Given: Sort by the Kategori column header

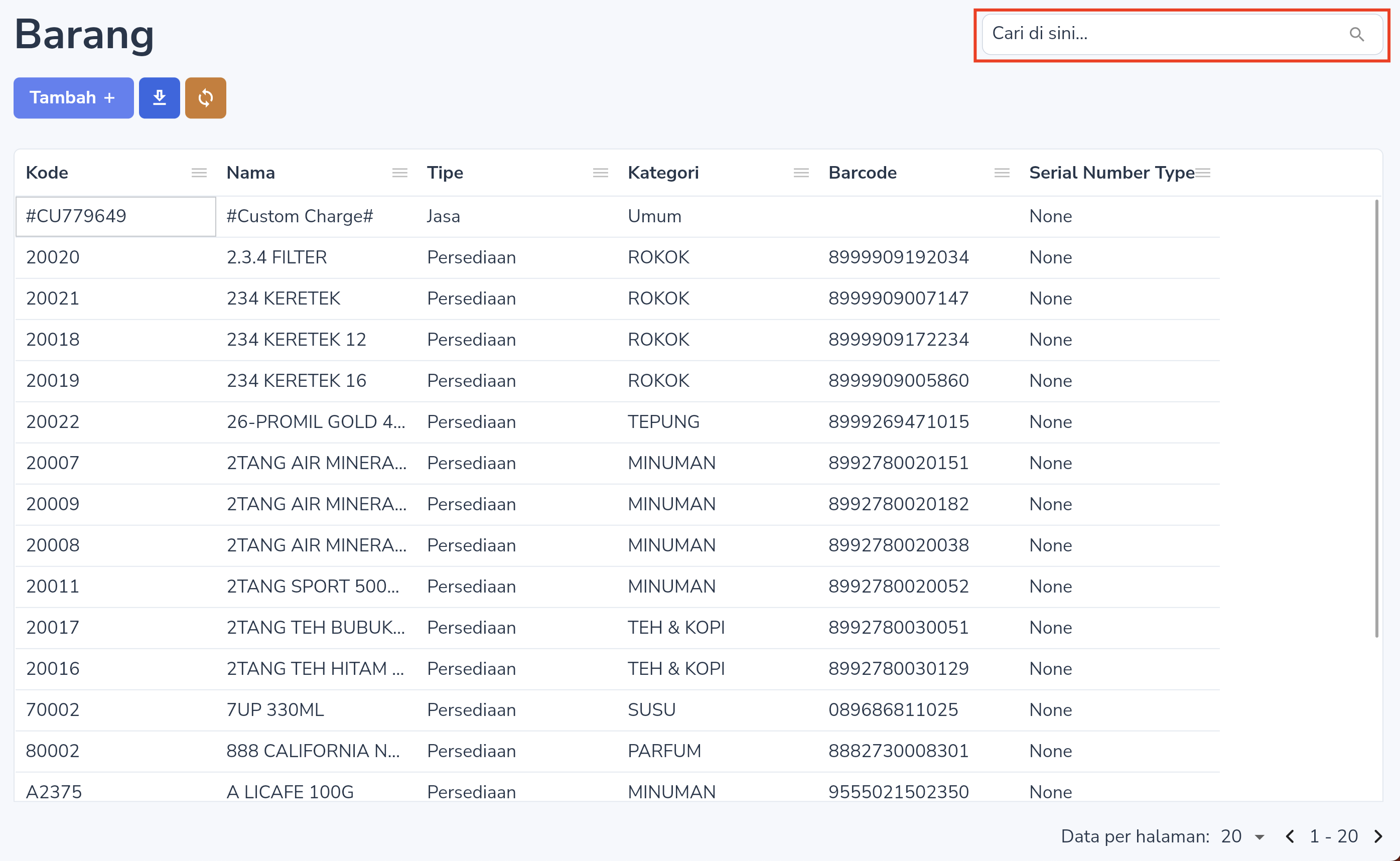Looking at the screenshot, I should click(x=663, y=173).
